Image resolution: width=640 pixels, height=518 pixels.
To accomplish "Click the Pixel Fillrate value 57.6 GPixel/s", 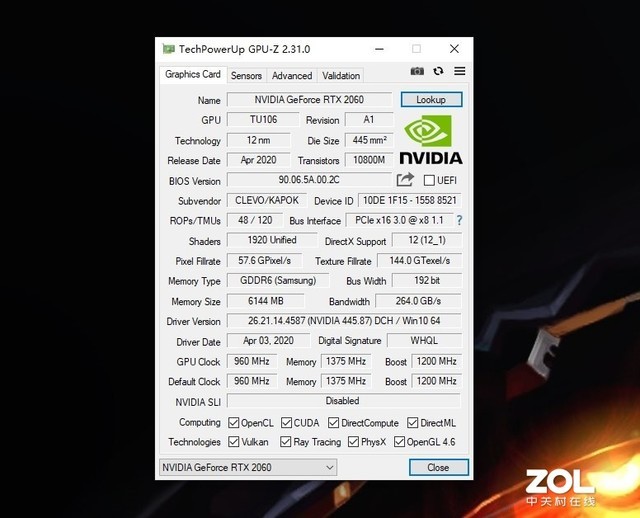I will (264, 260).
